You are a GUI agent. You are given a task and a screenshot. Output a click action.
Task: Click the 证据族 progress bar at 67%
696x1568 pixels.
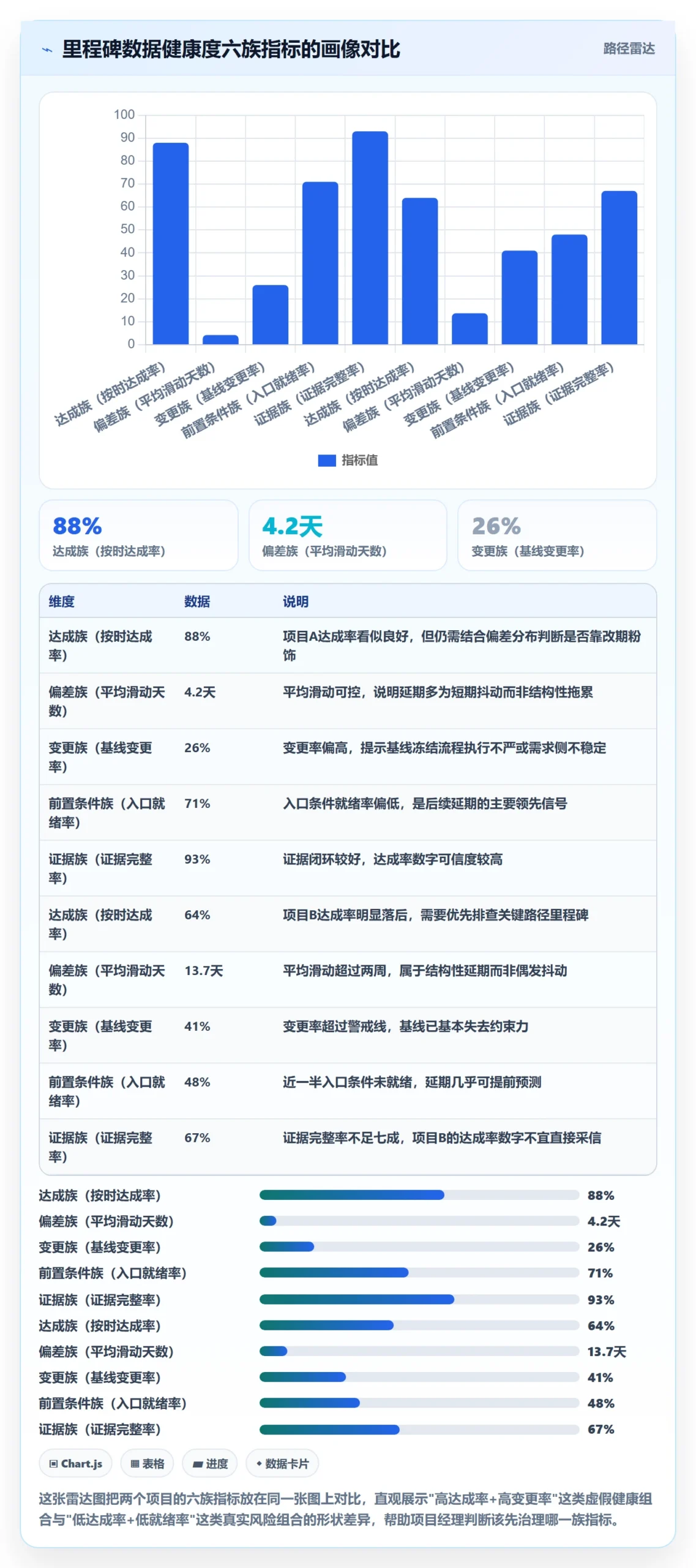419,1430
